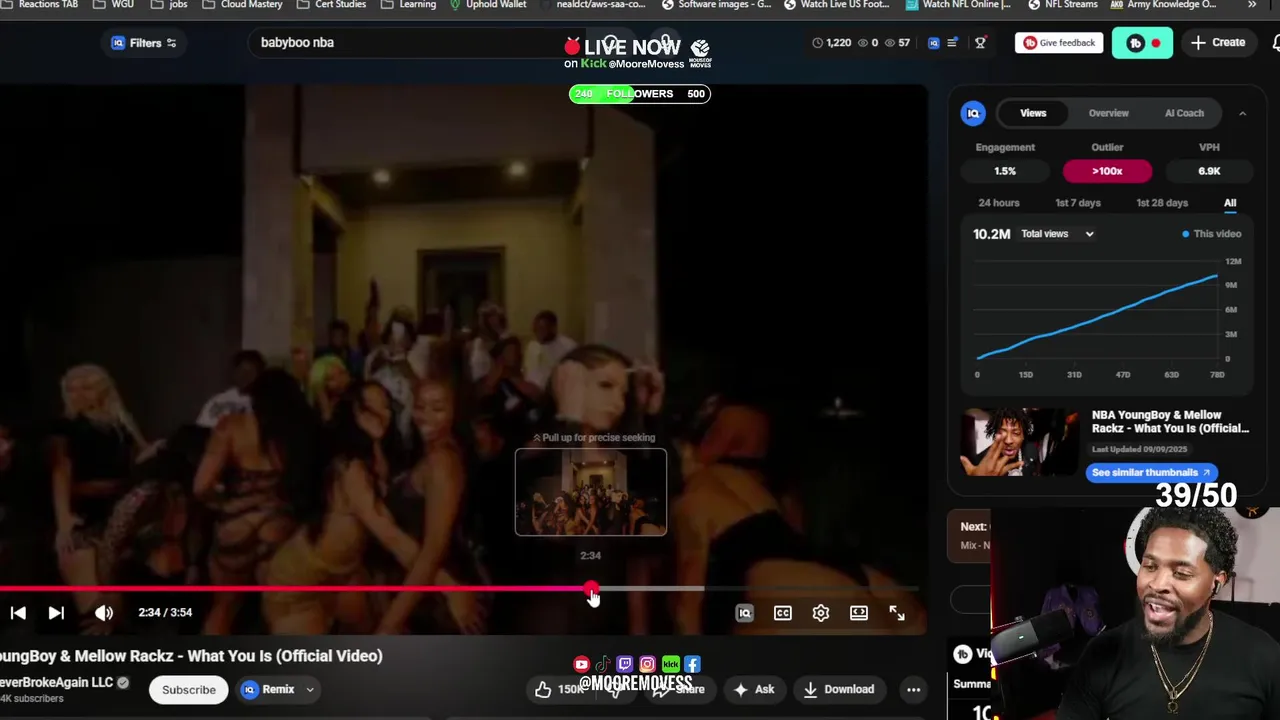Click the eye icon showing 57
Screen dimensions: 1280x720
tap(890, 43)
